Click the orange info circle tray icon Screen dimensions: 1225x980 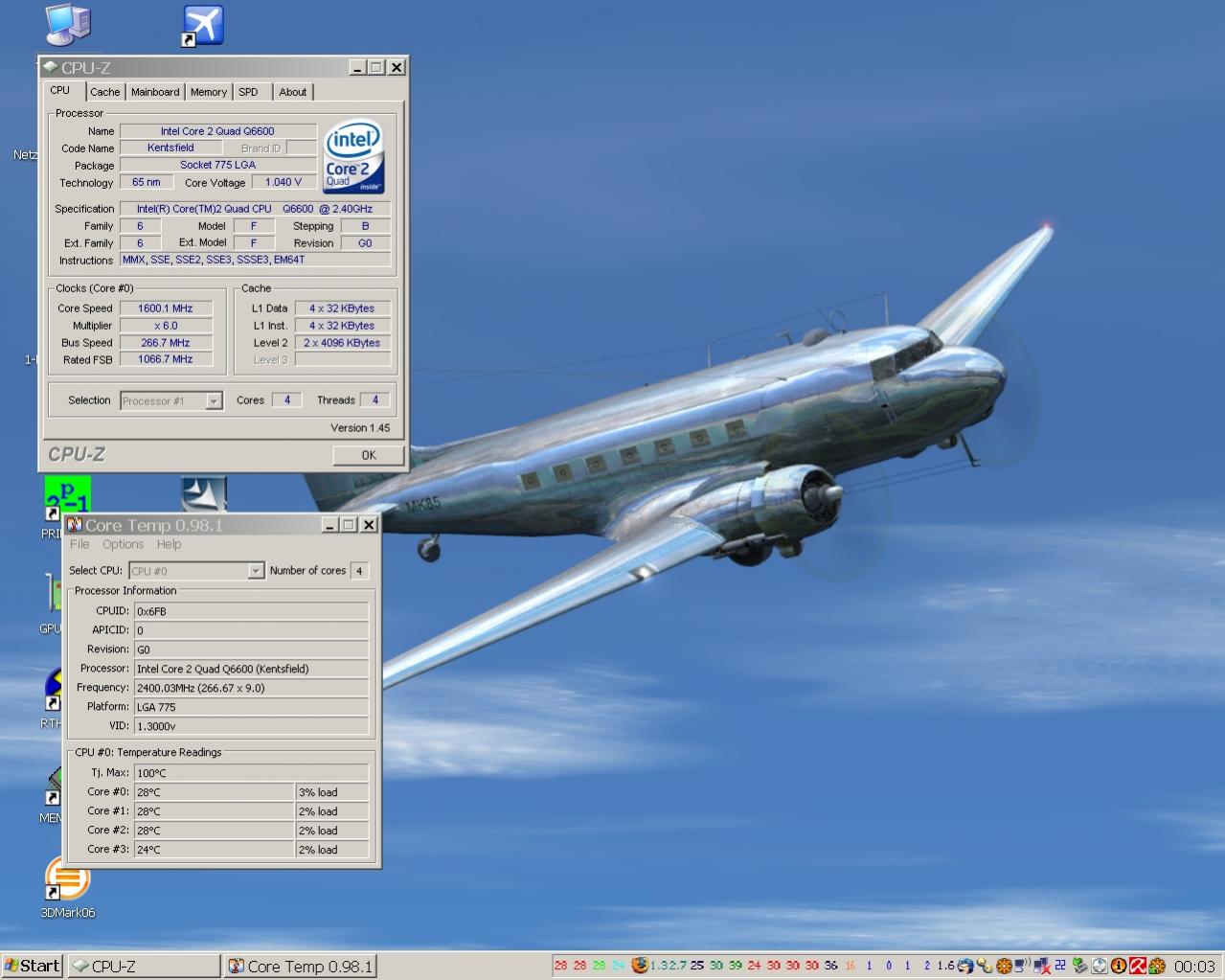click(x=1119, y=966)
